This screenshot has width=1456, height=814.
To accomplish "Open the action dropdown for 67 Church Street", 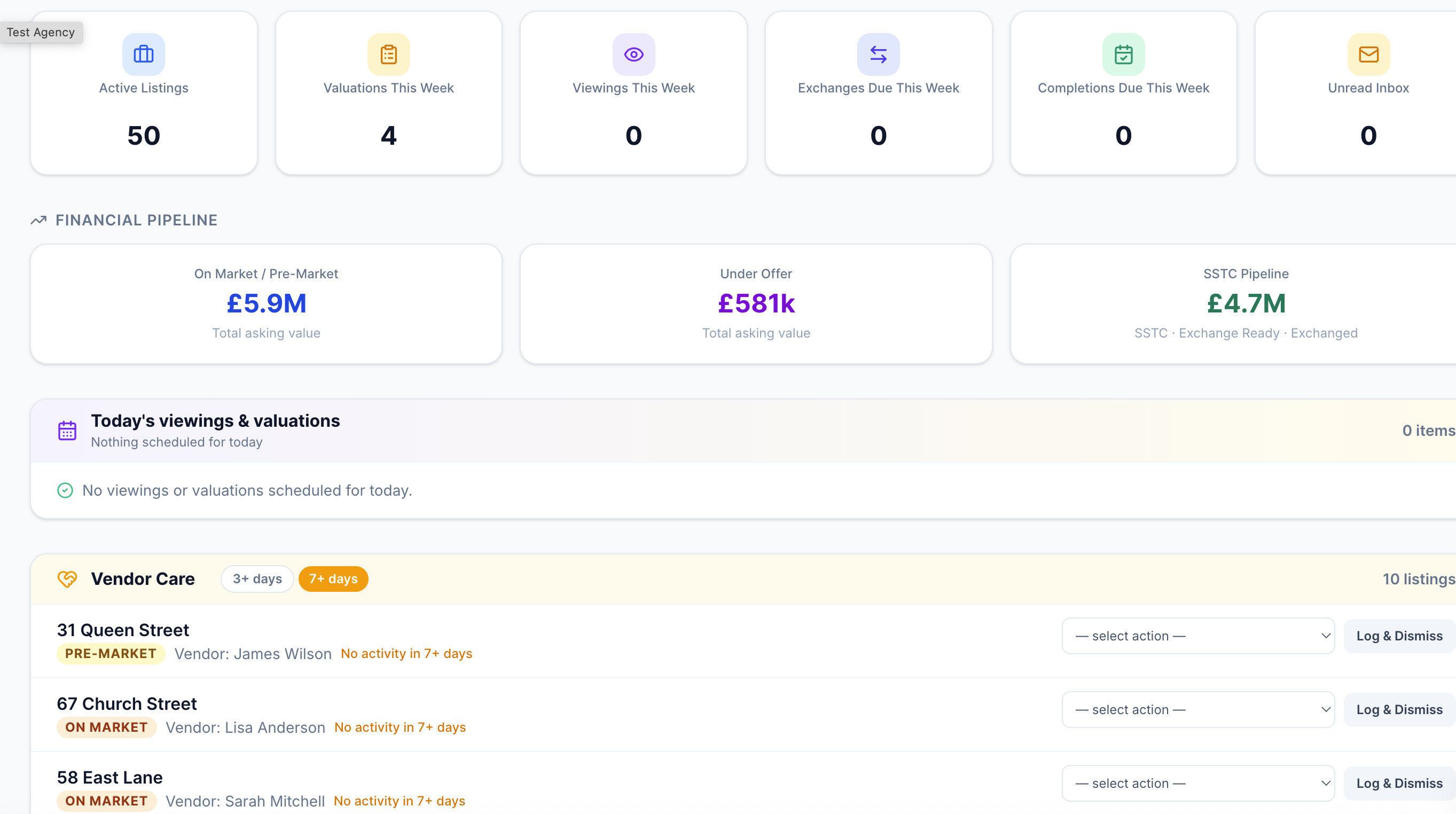I will (1197, 709).
